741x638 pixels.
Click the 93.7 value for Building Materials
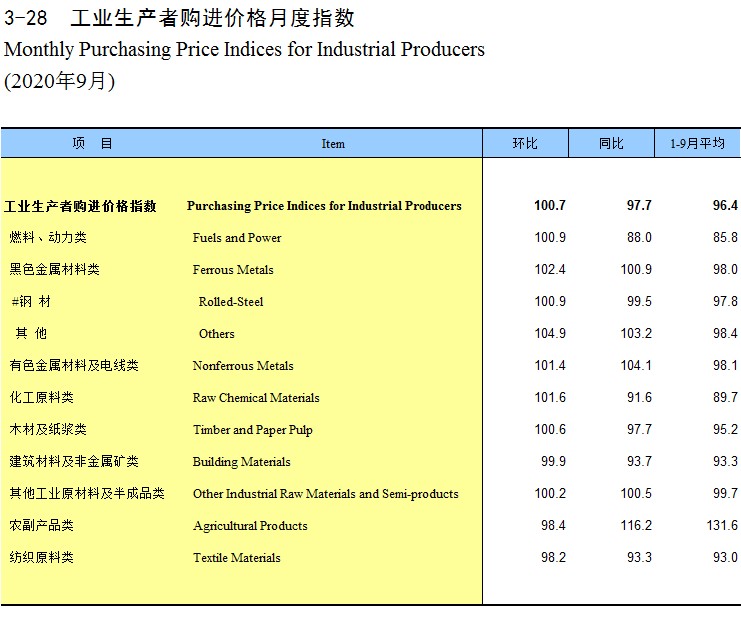(639, 461)
